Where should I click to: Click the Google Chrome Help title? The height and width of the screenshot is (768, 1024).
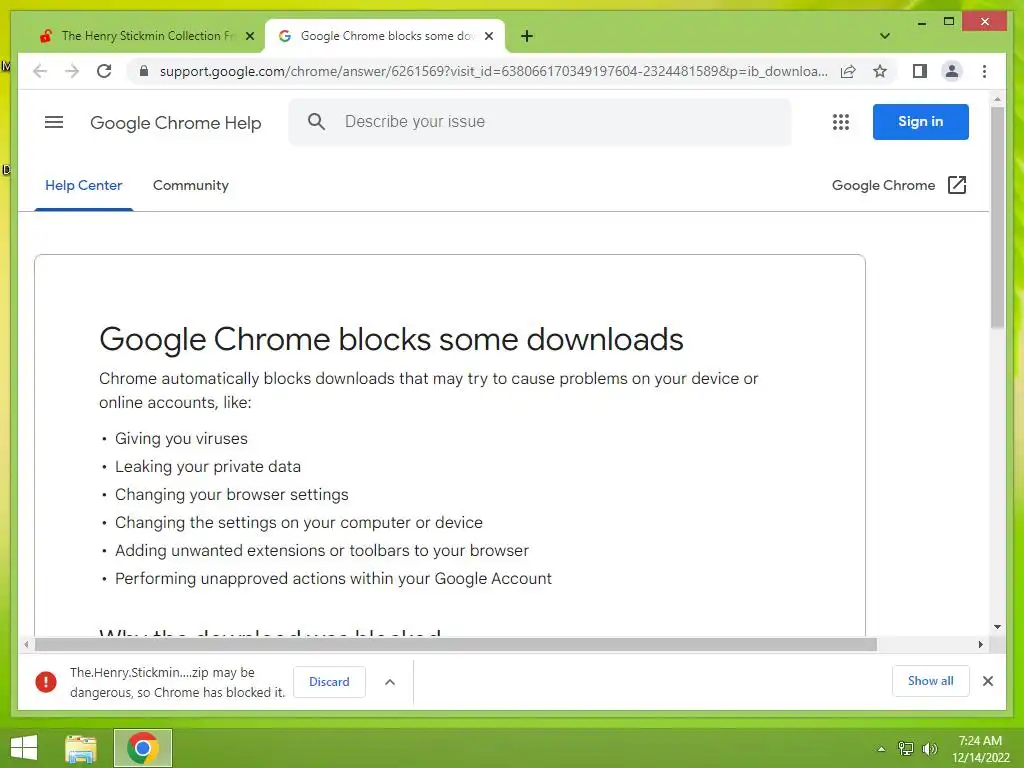click(x=176, y=123)
